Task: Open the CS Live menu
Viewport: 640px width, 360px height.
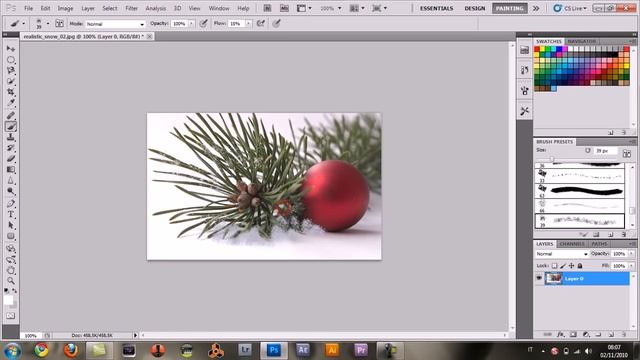Action: point(570,8)
